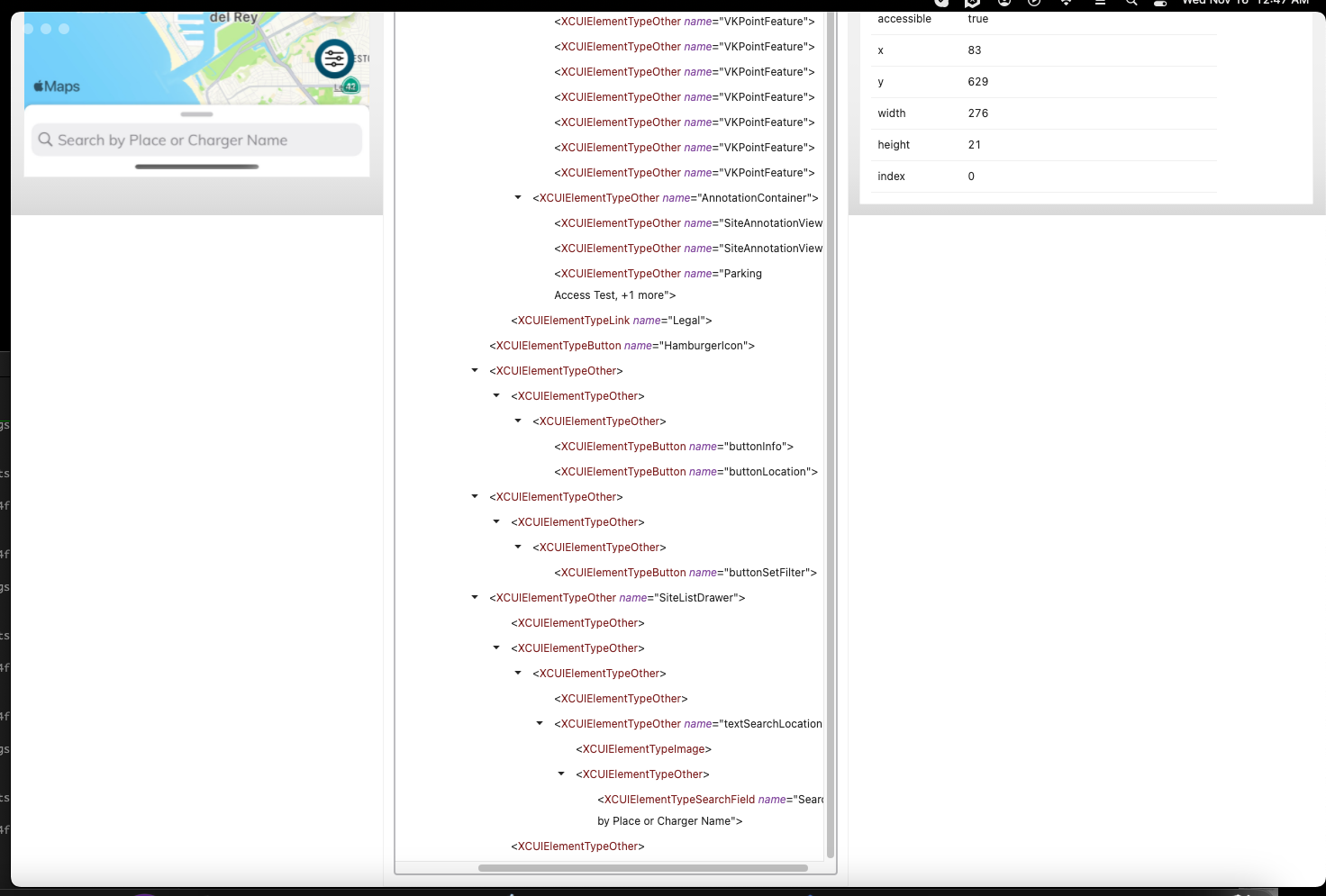Viewport: 1326px width, 896px height.
Task: Select the HamburgerIcon button element
Action: click(622, 345)
